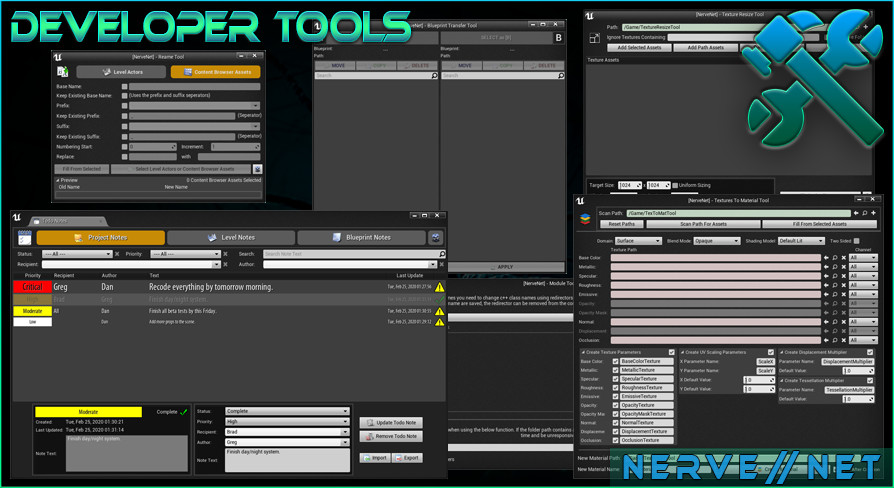Clear the Recipient filter with its X icon

coord(225,265)
